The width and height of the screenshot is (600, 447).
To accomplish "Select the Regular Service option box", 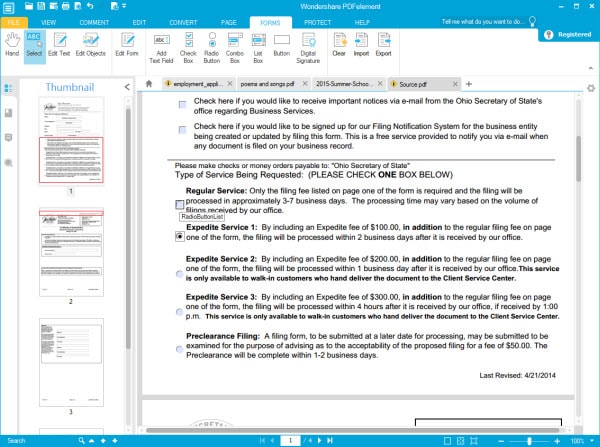I will tap(179, 204).
